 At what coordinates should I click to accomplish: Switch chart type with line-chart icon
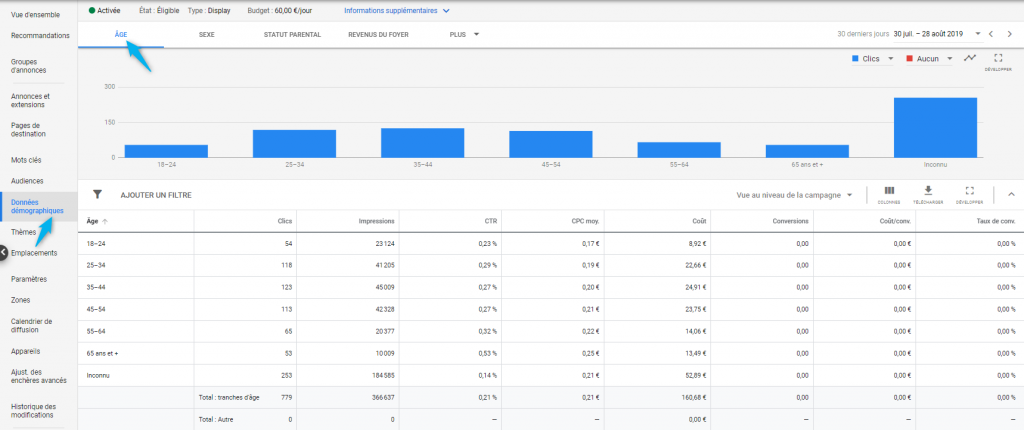pos(970,58)
